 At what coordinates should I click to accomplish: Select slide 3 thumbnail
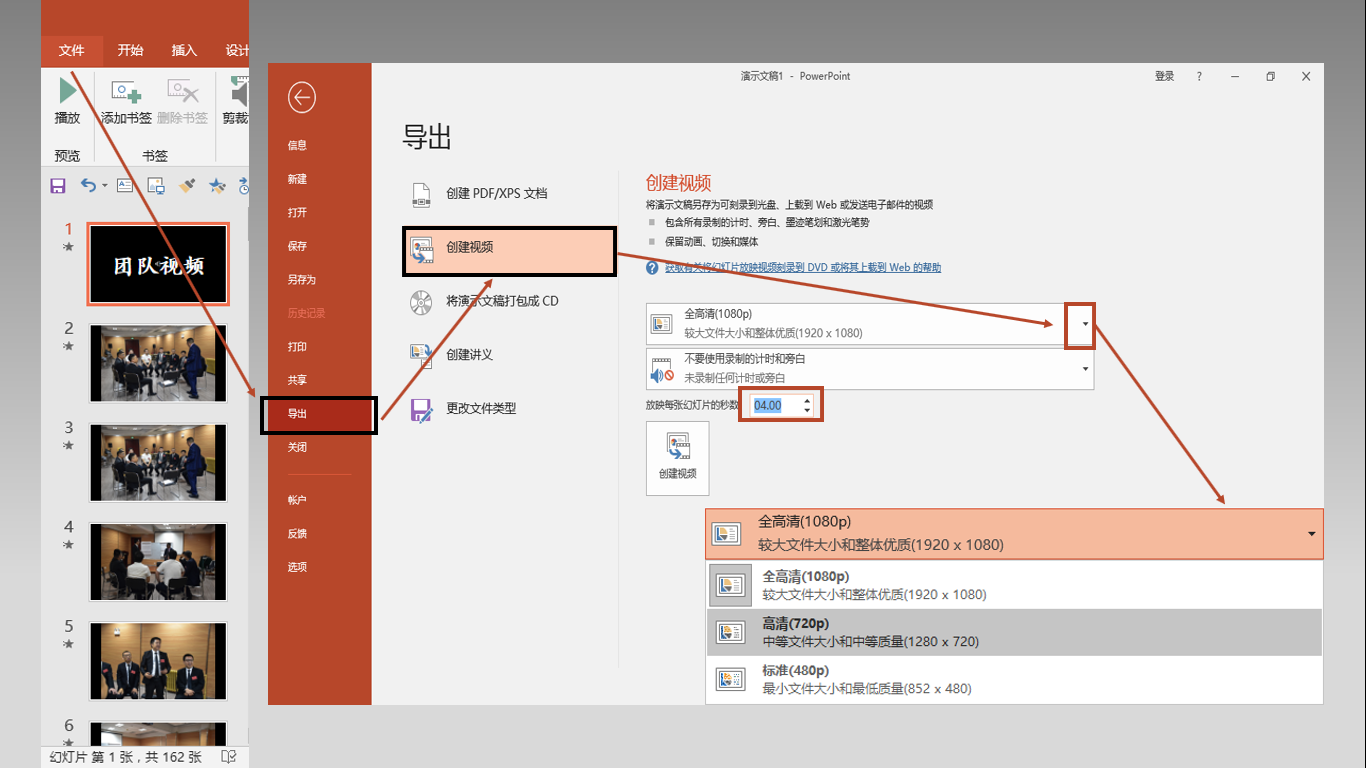(x=158, y=462)
